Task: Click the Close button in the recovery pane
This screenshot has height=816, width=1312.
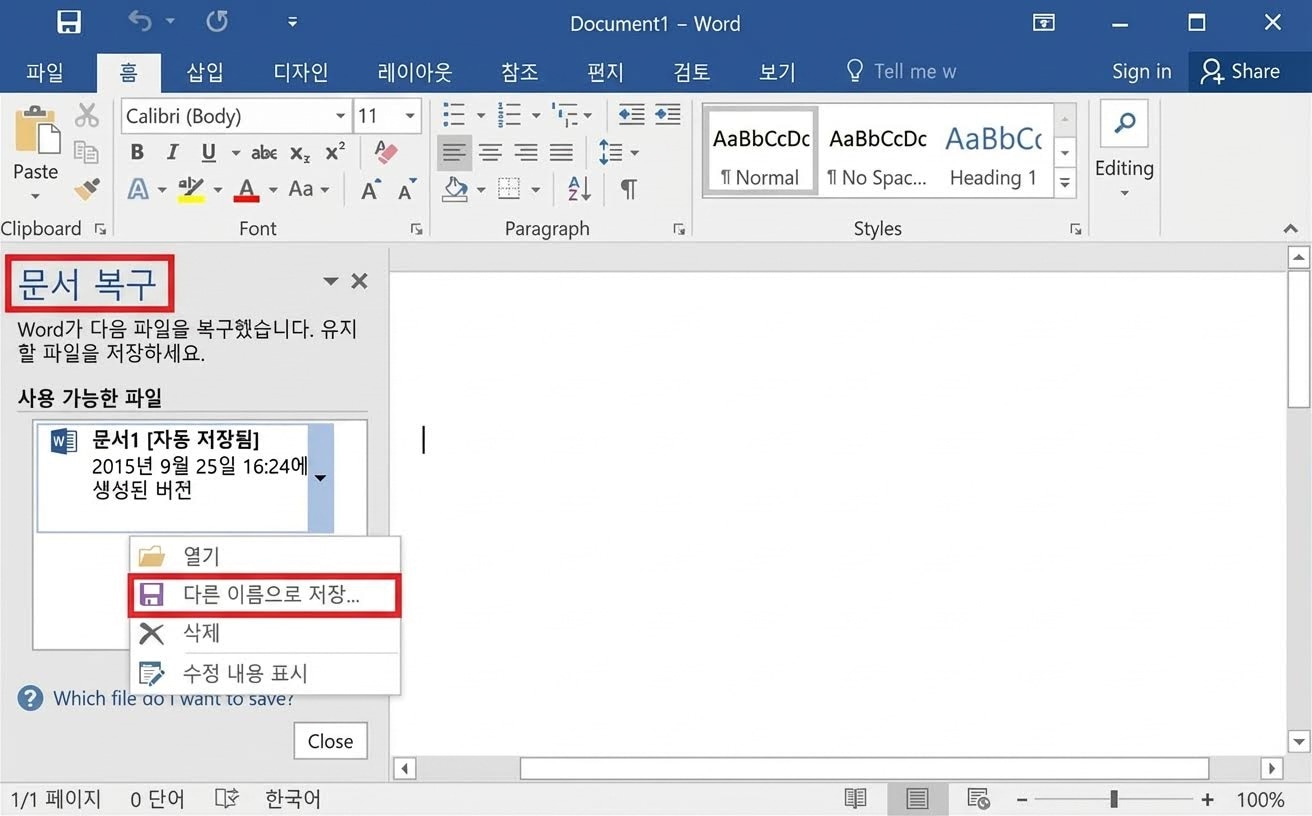Action: click(330, 740)
